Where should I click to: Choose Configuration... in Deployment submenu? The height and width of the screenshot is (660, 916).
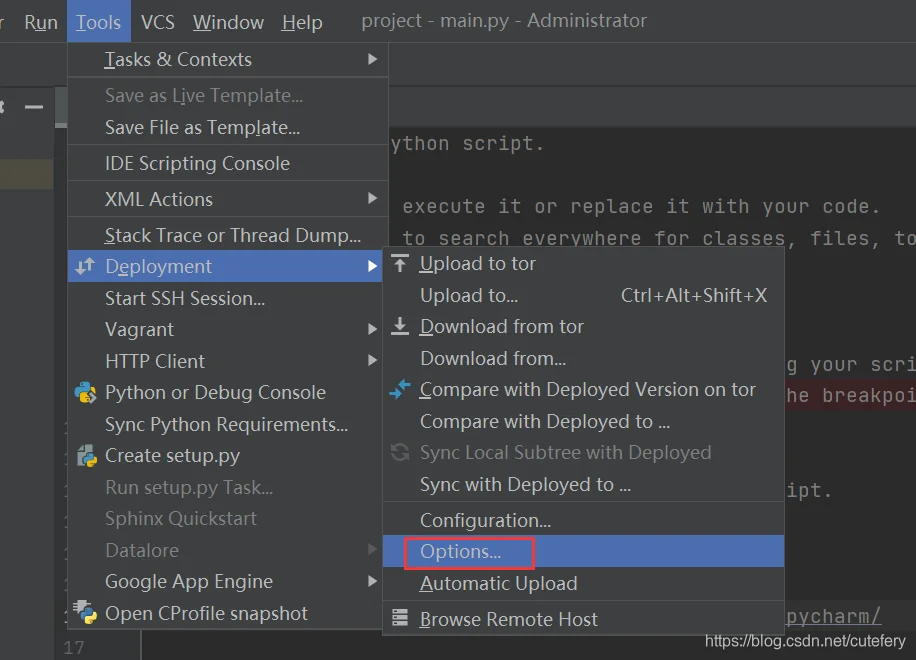(x=485, y=520)
